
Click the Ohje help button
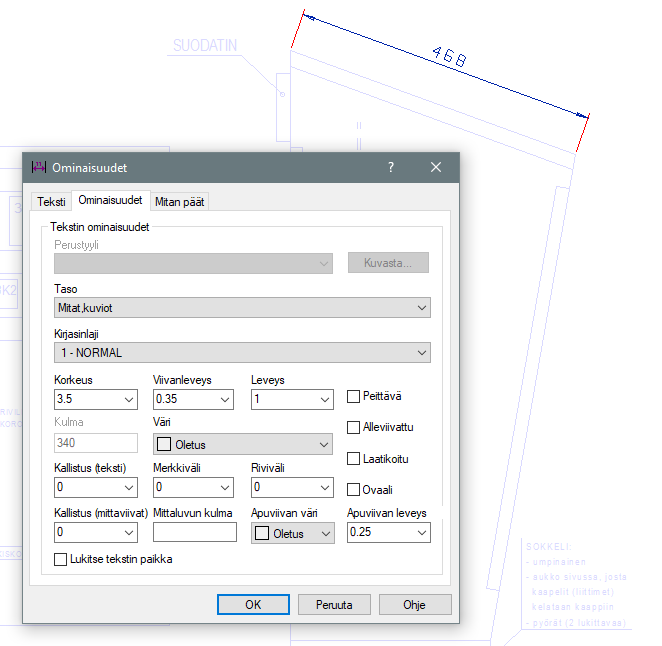415,605
